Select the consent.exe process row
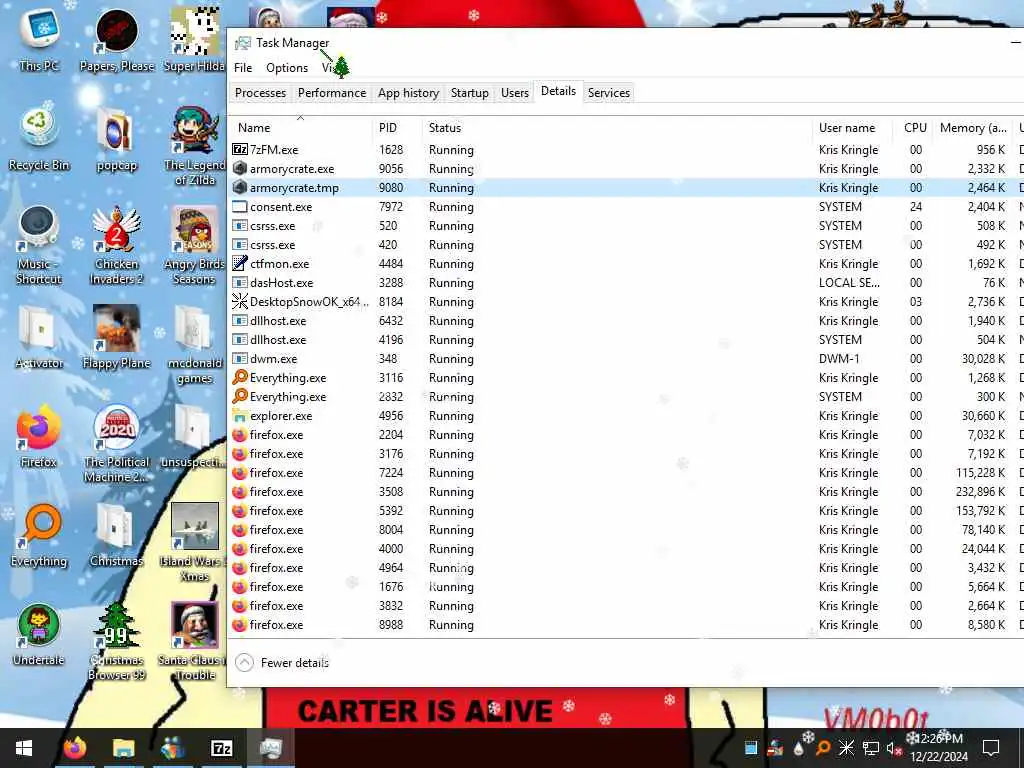 tap(624, 206)
